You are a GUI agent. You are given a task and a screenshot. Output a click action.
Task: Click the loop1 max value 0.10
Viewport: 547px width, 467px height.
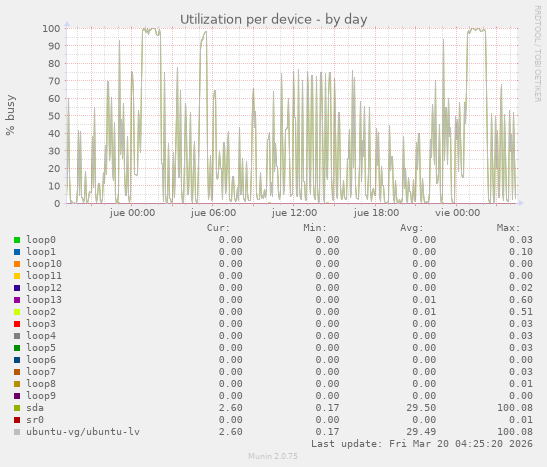pos(521,252)
